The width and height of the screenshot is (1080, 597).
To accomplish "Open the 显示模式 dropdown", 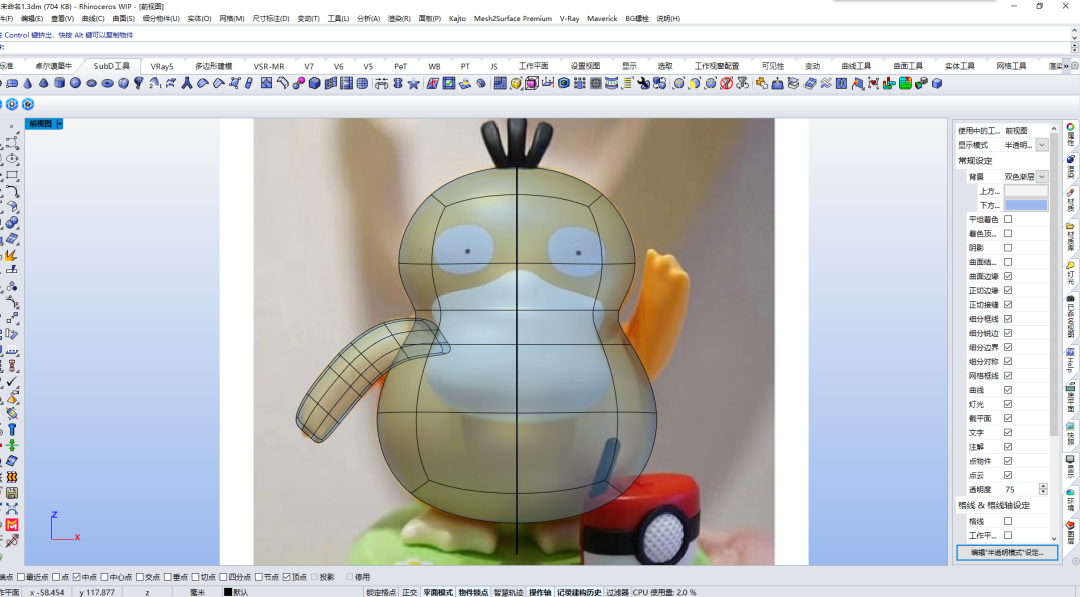I will [x=1041, y=145].
